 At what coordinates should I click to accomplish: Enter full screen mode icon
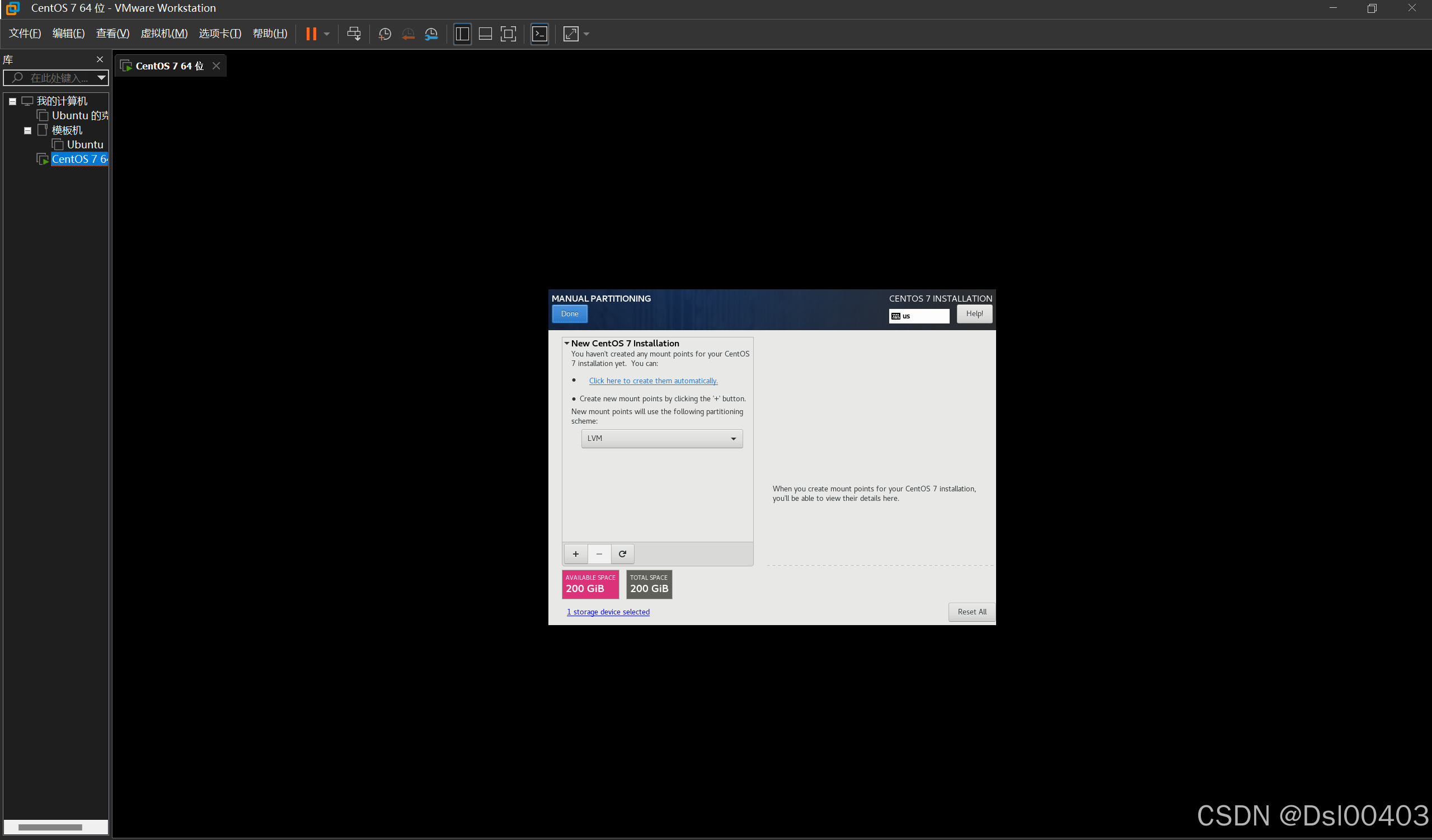tap(508, 34)
